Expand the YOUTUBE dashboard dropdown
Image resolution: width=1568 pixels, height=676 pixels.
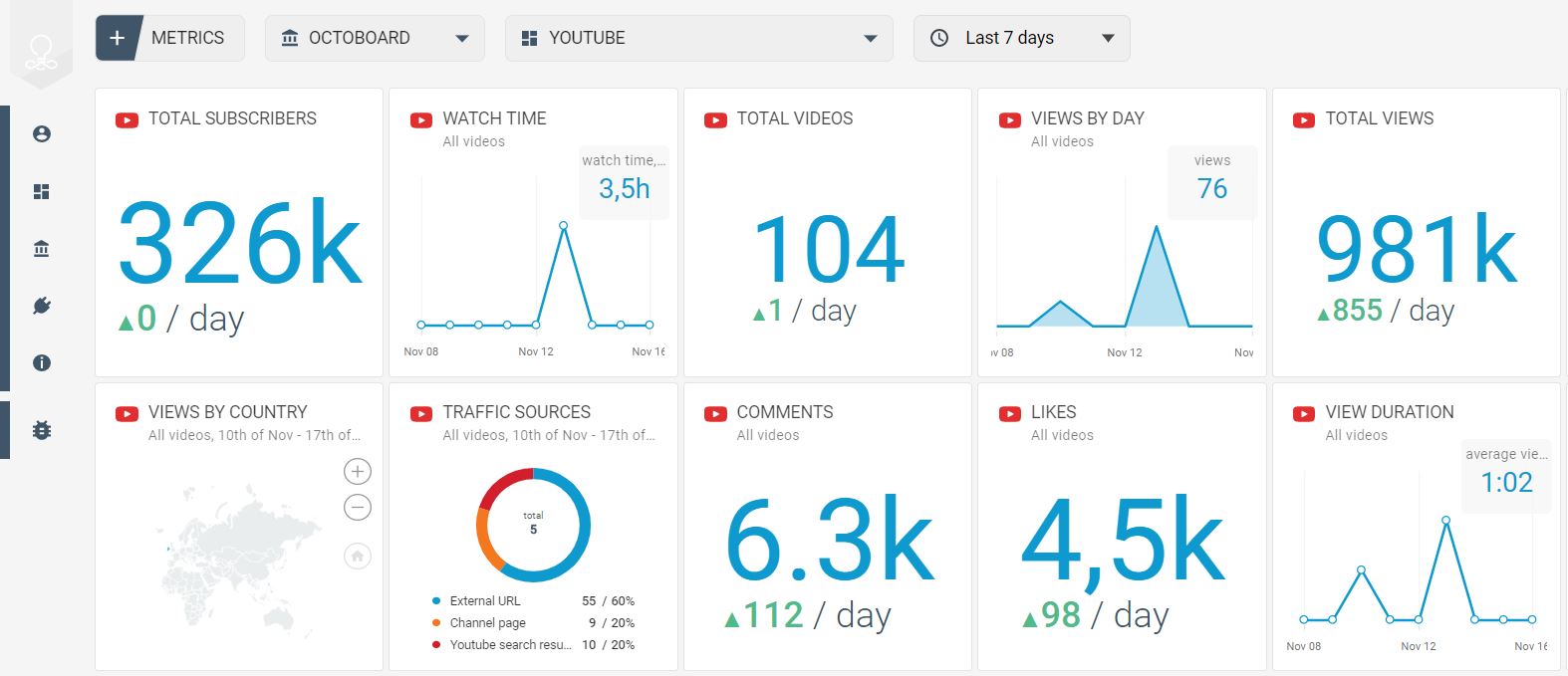[x=871, y=39]
